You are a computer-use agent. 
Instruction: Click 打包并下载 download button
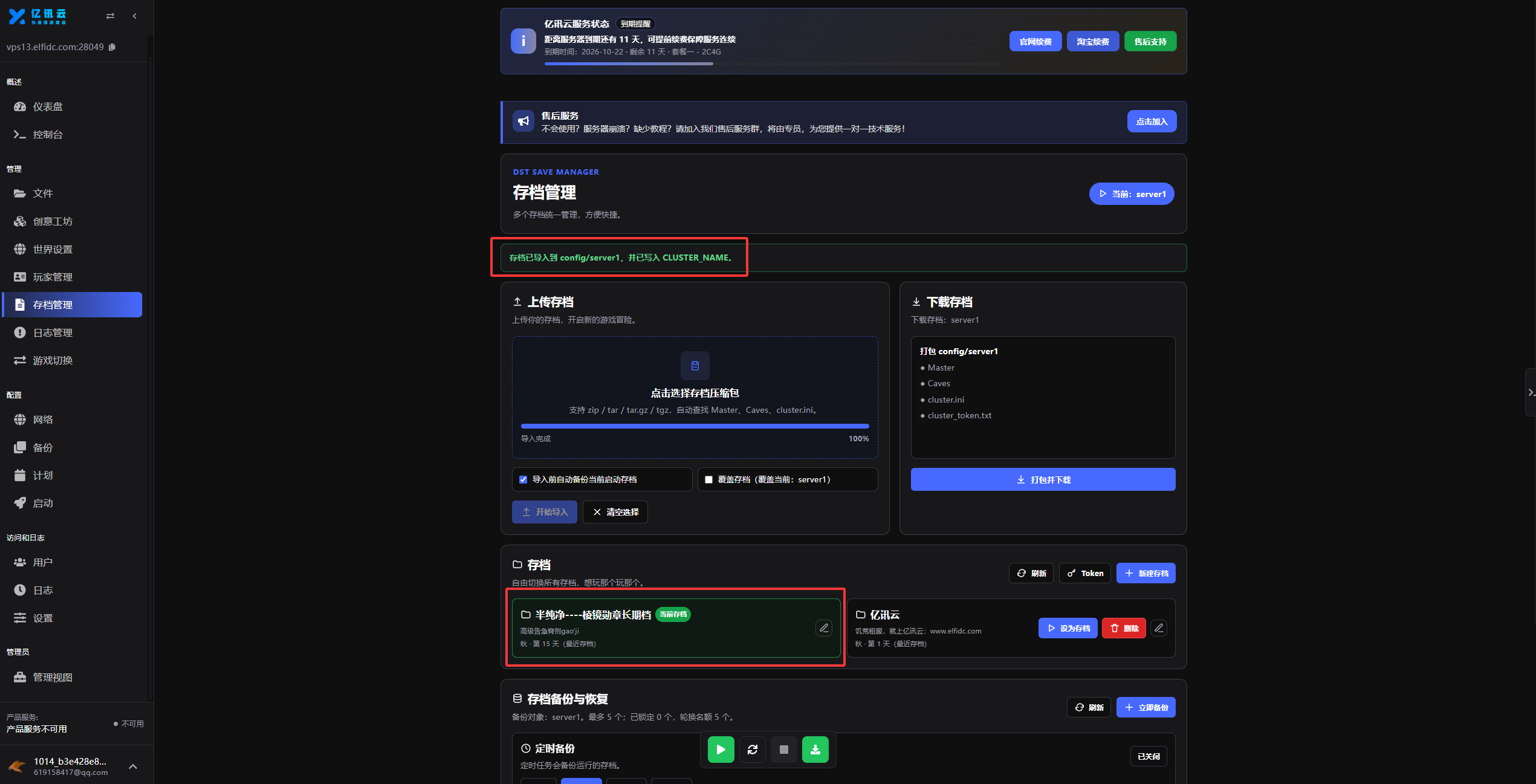point(1043,479)
